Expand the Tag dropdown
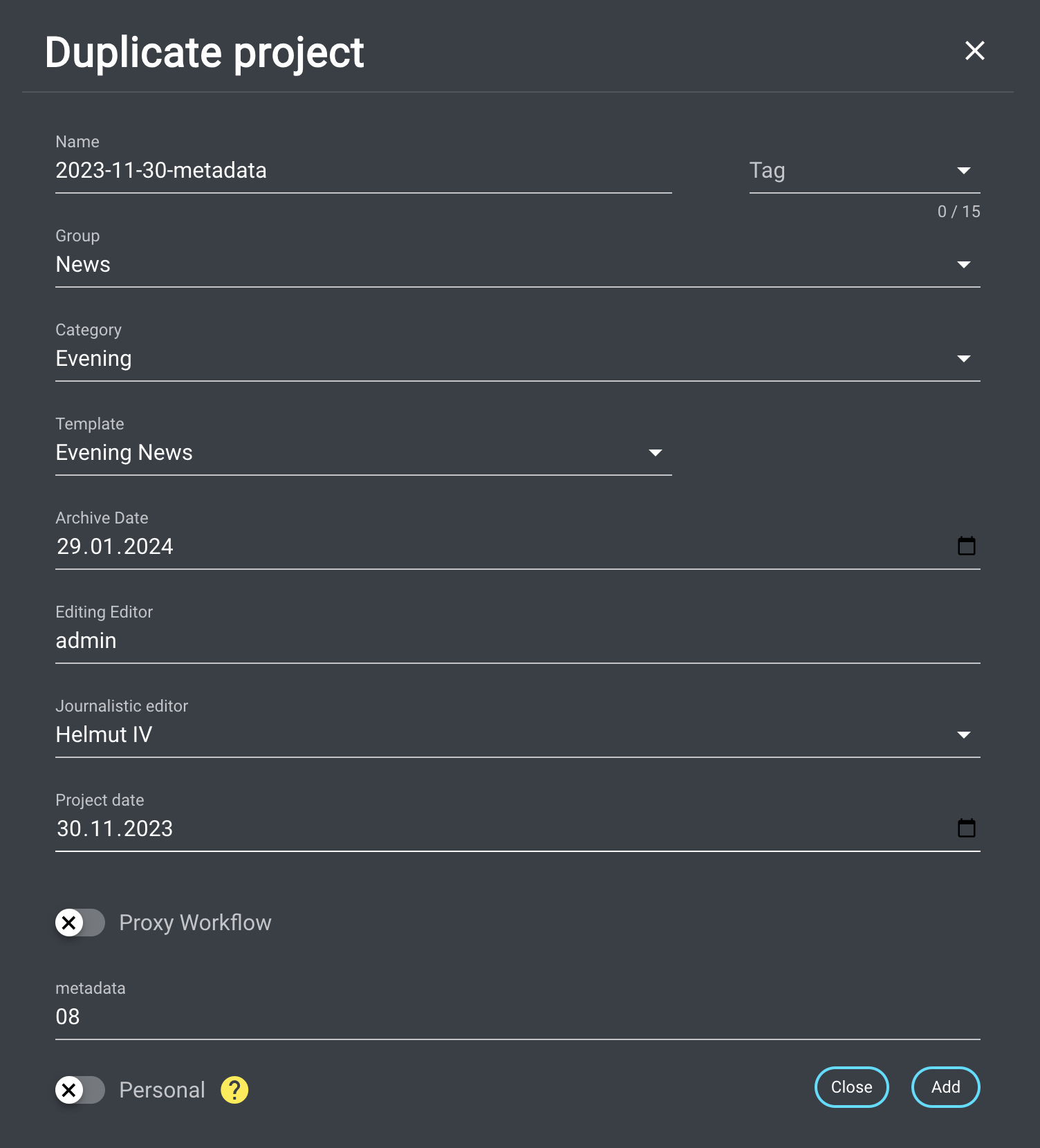This screenshot has height=1148, width=1040. click(864, 171)
